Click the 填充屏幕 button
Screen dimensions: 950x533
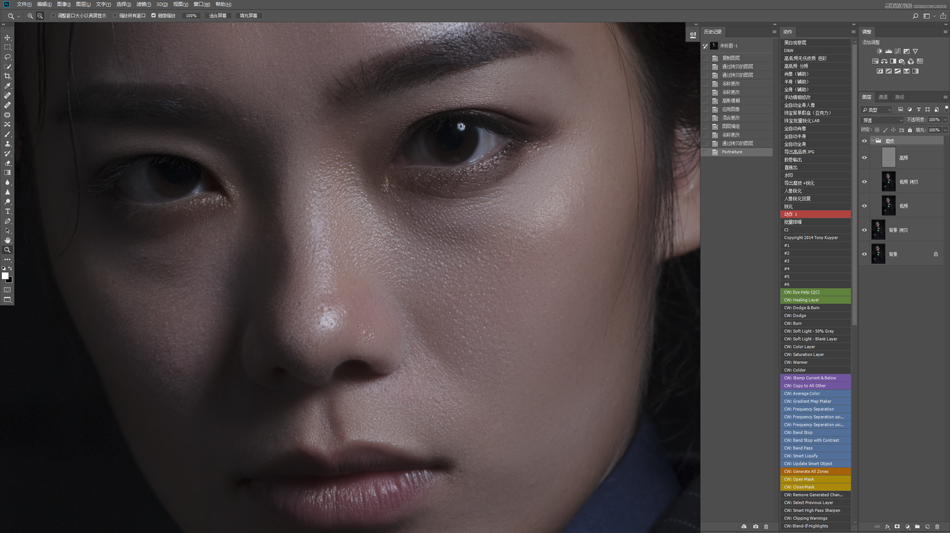[248, 16]
